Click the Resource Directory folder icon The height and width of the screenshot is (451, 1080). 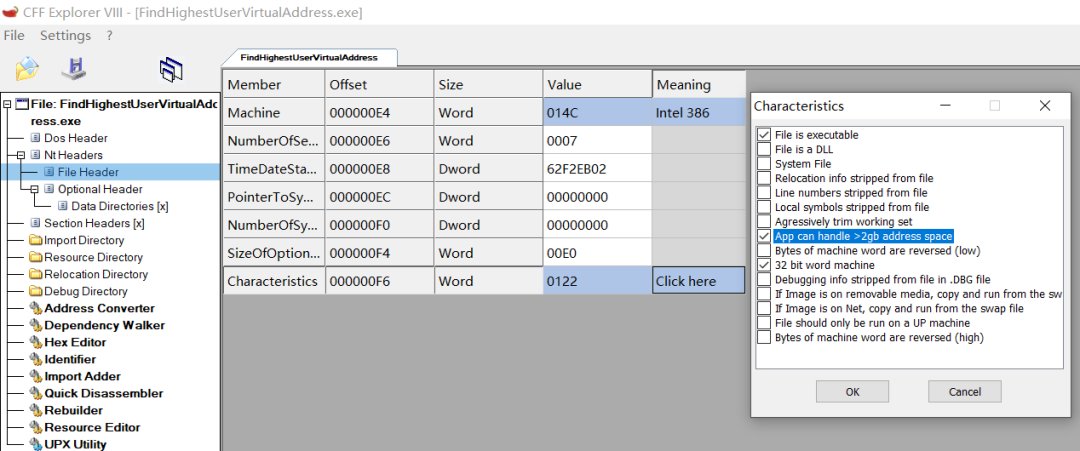[36, 258]
